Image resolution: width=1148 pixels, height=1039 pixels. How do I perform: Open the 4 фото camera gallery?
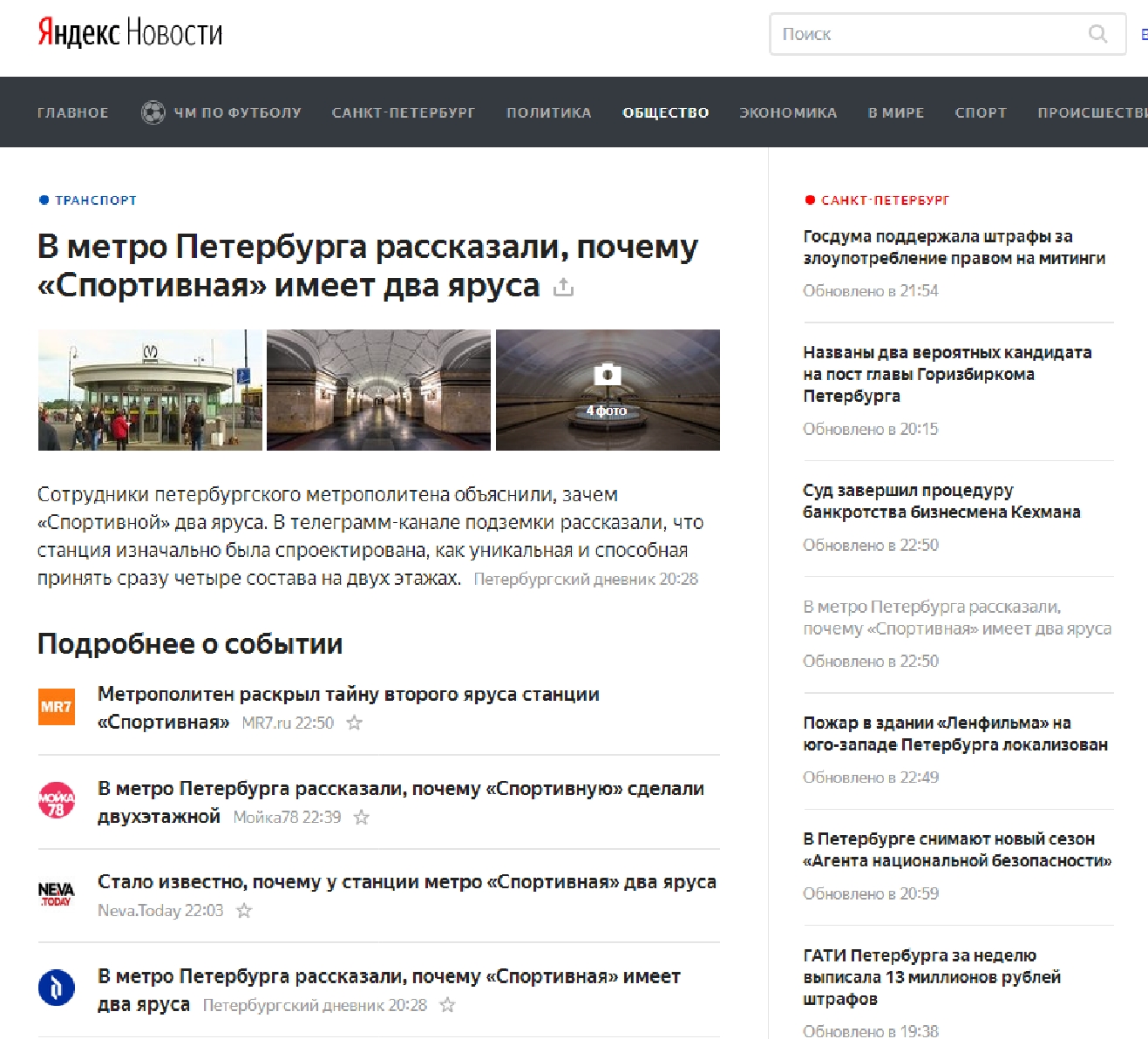point(608,390)
